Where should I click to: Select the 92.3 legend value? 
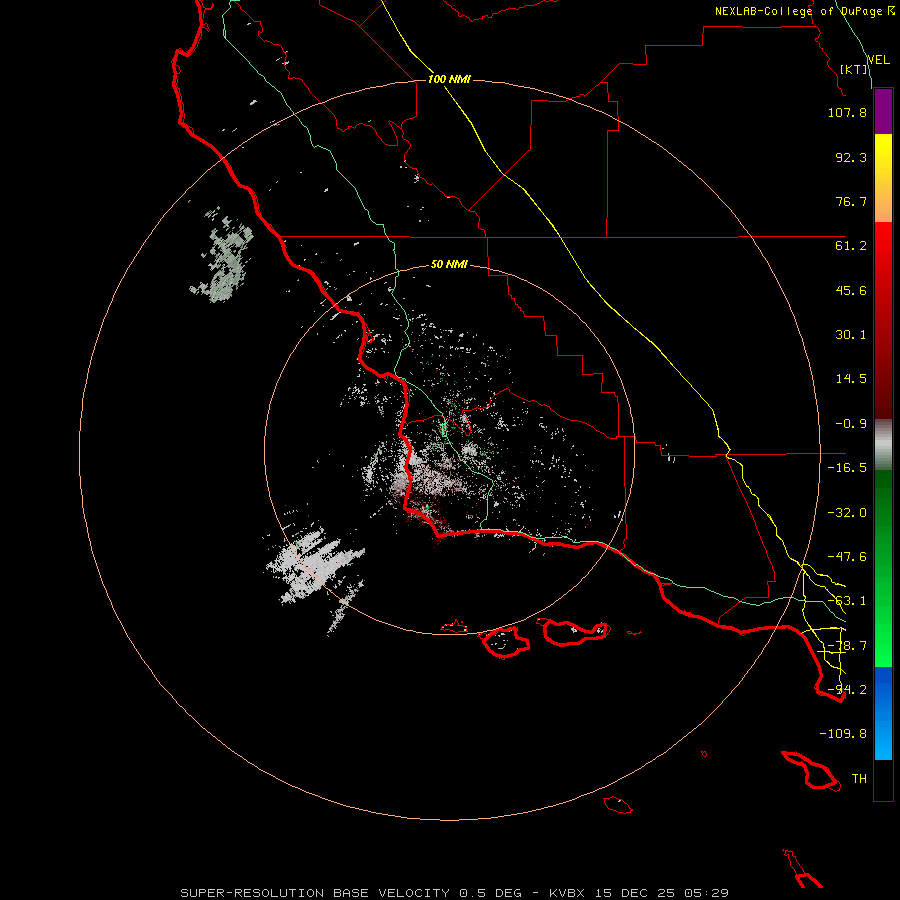pos(851,157)
